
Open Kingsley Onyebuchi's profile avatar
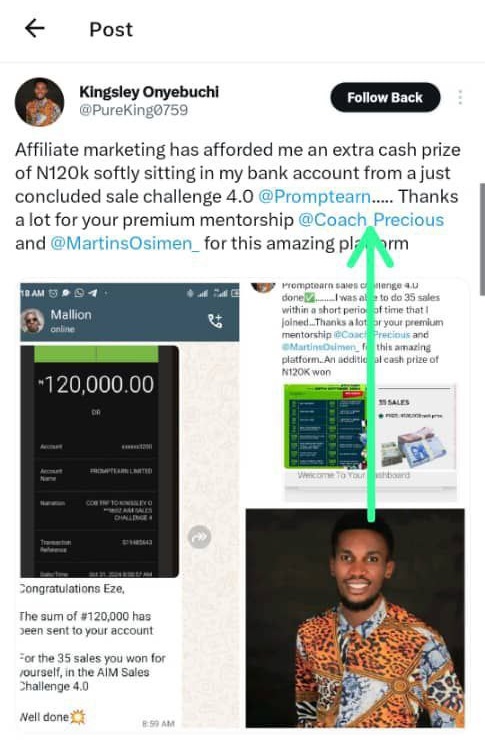tap(39, 102)
